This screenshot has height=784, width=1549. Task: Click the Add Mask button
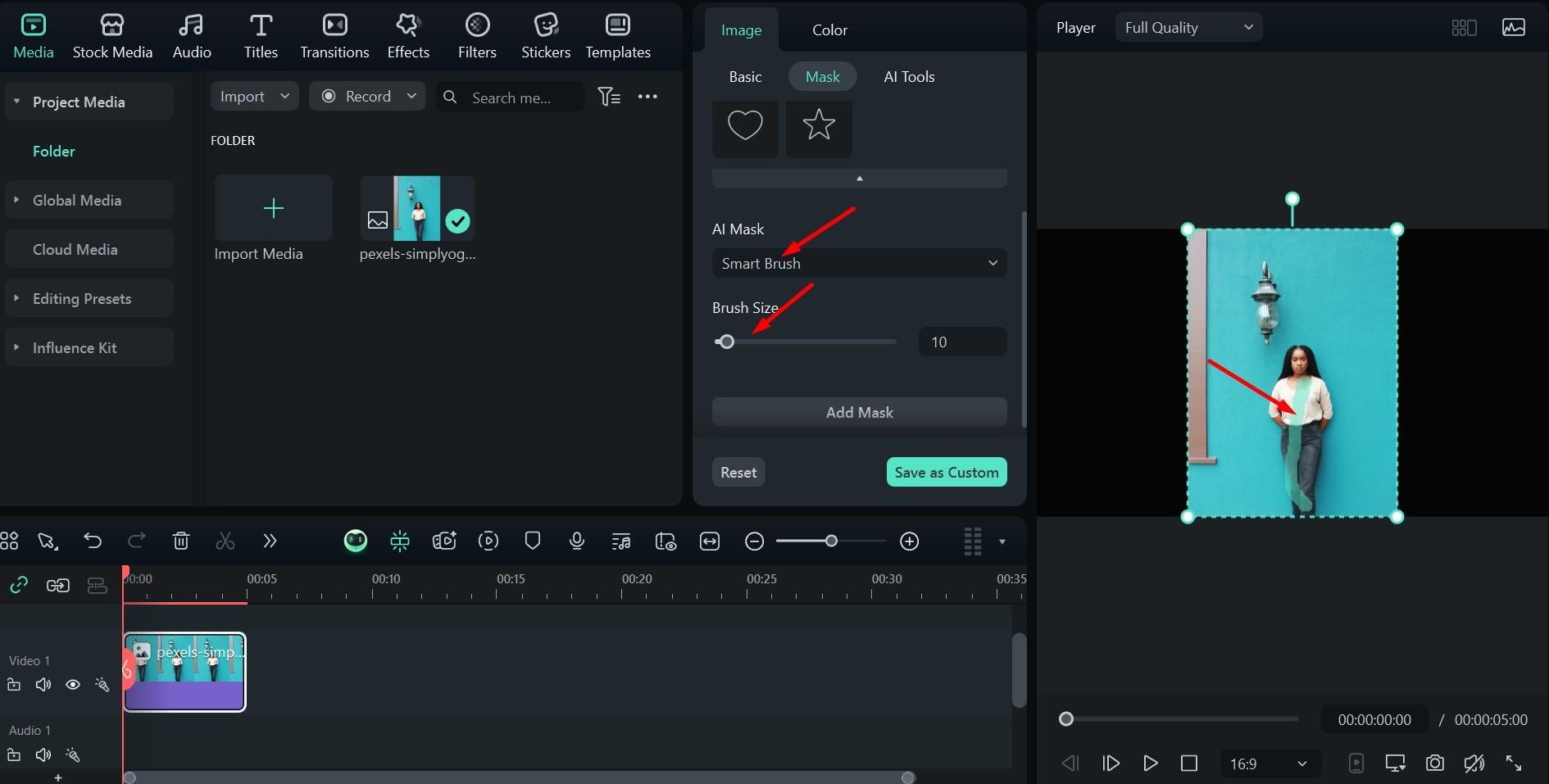pyautogui.click(x=860, y=412)
